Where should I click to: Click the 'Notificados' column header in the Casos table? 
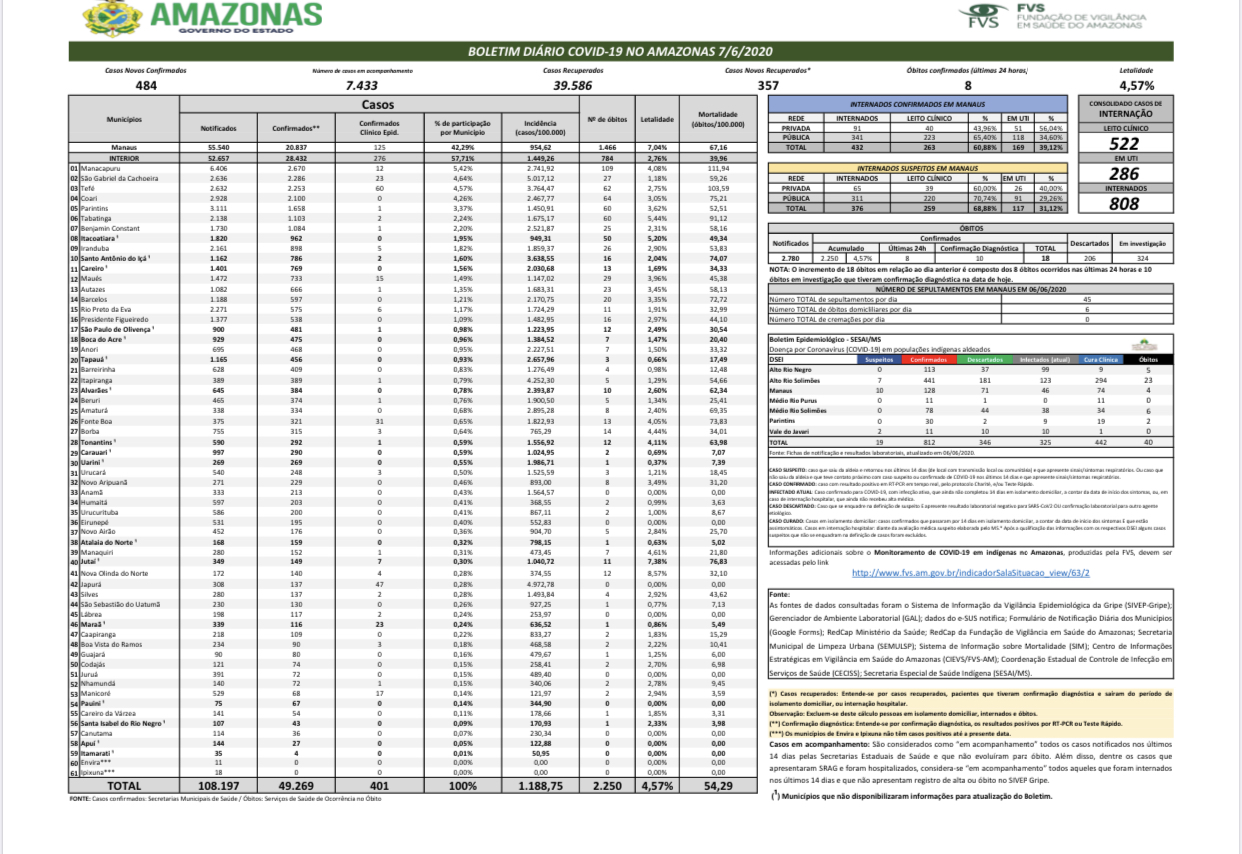pos(217,128)
